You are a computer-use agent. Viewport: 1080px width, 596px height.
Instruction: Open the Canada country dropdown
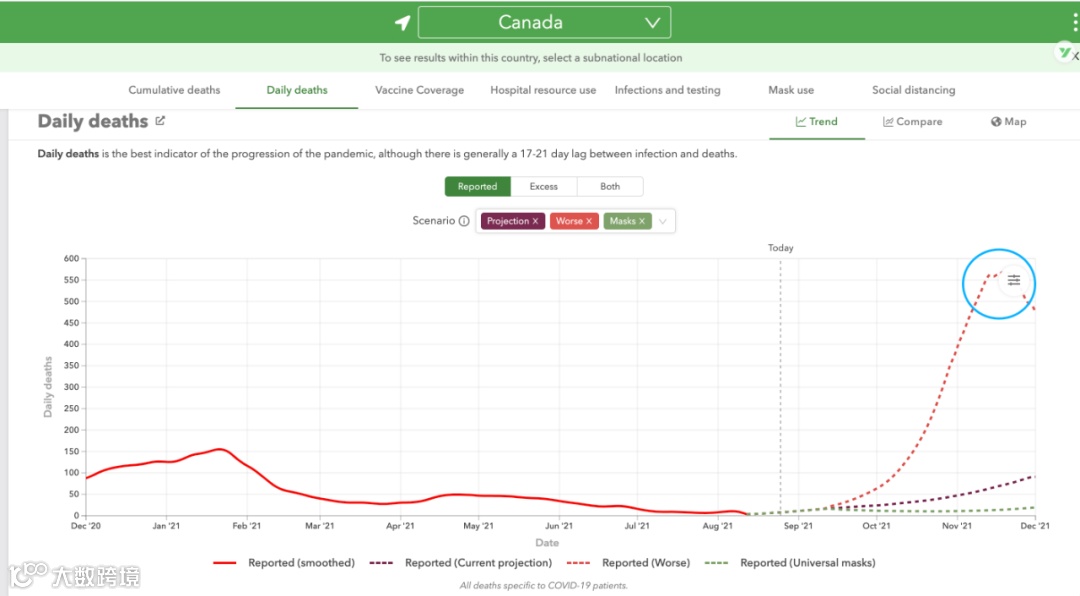point(544,23)
